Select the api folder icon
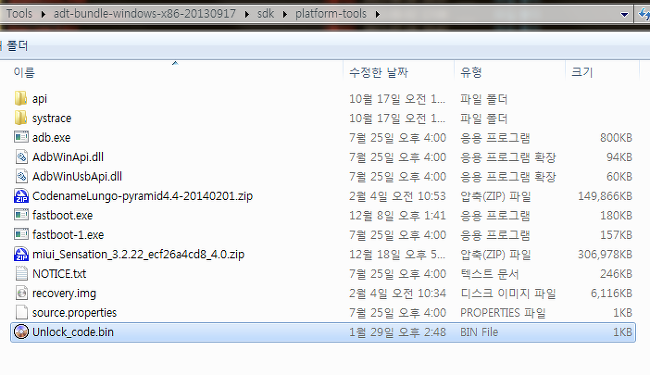This screenshot has width=650, height=375. pyautogui.click(x=21, y=99)
